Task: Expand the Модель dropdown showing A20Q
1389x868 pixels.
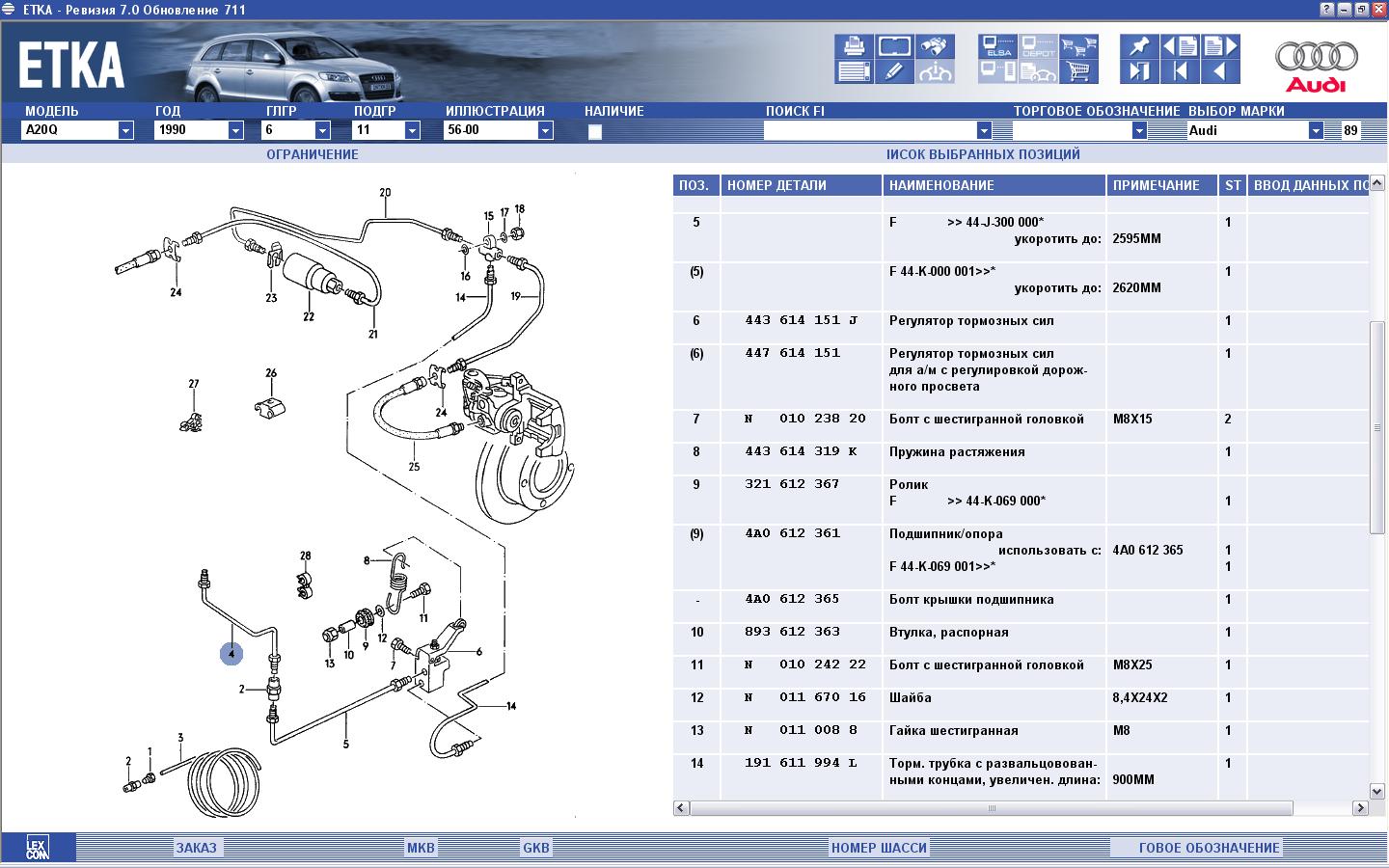Action: click(x=125, y=130)
